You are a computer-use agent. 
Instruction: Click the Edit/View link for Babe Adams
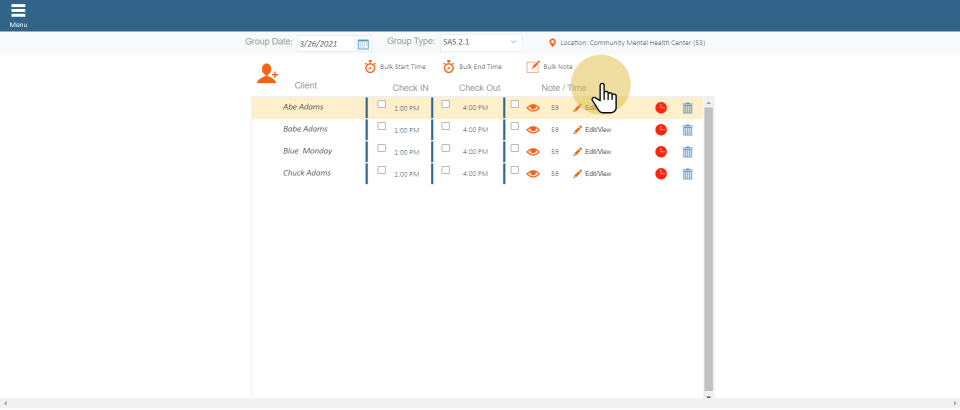(x=597, y=130)
